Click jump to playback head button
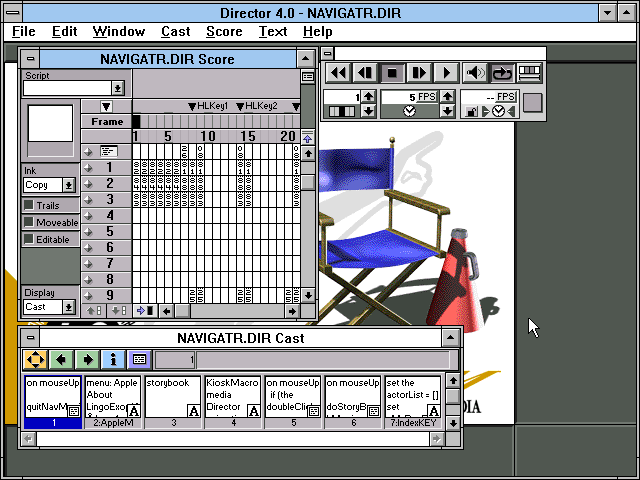The width and height of the screenshot is (640, 480). pos(145,311)
